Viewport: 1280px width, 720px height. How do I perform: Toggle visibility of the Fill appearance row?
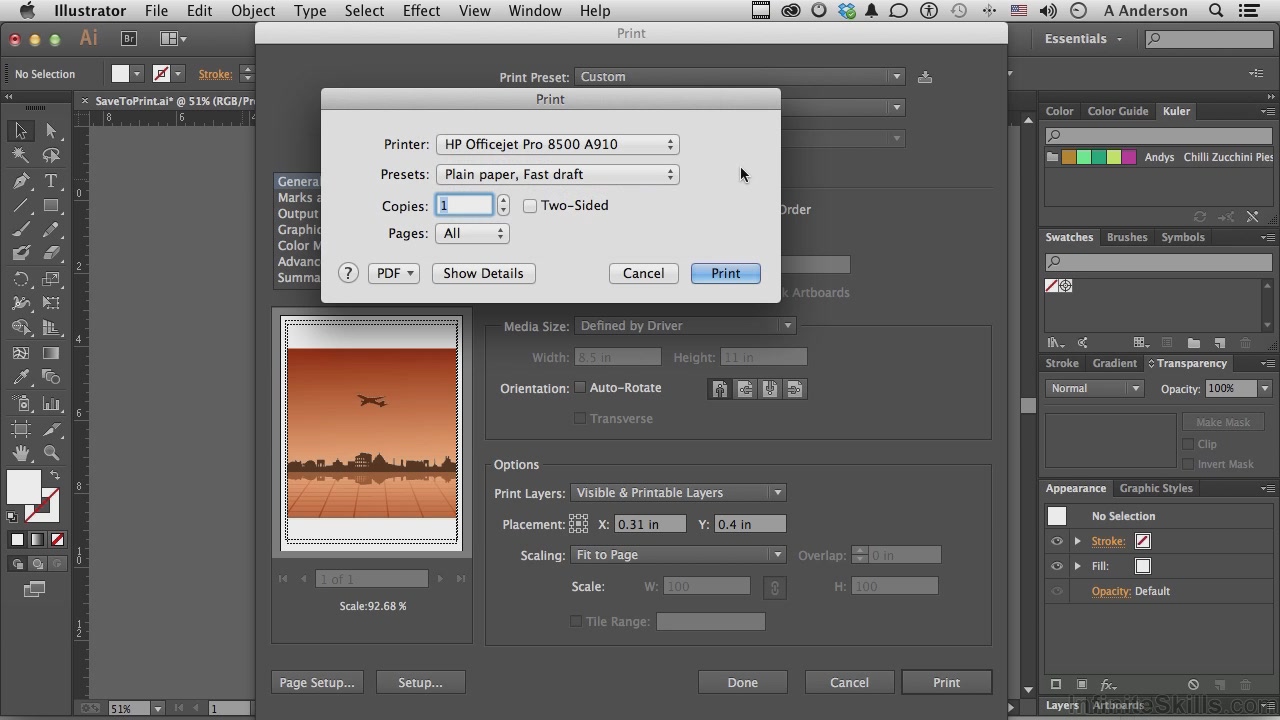tap(1057, 566)
